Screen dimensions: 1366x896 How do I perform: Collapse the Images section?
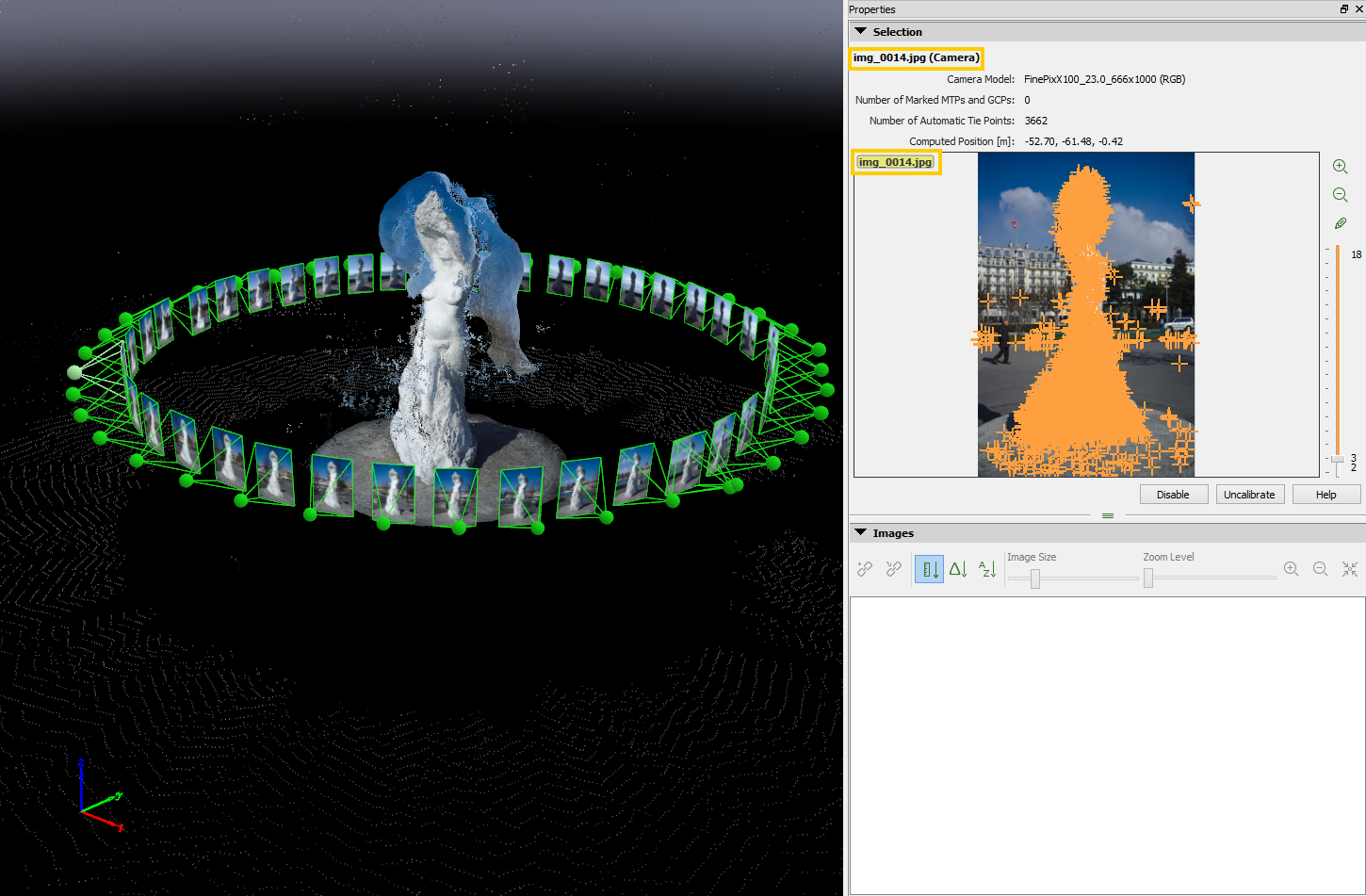(861, 533)
